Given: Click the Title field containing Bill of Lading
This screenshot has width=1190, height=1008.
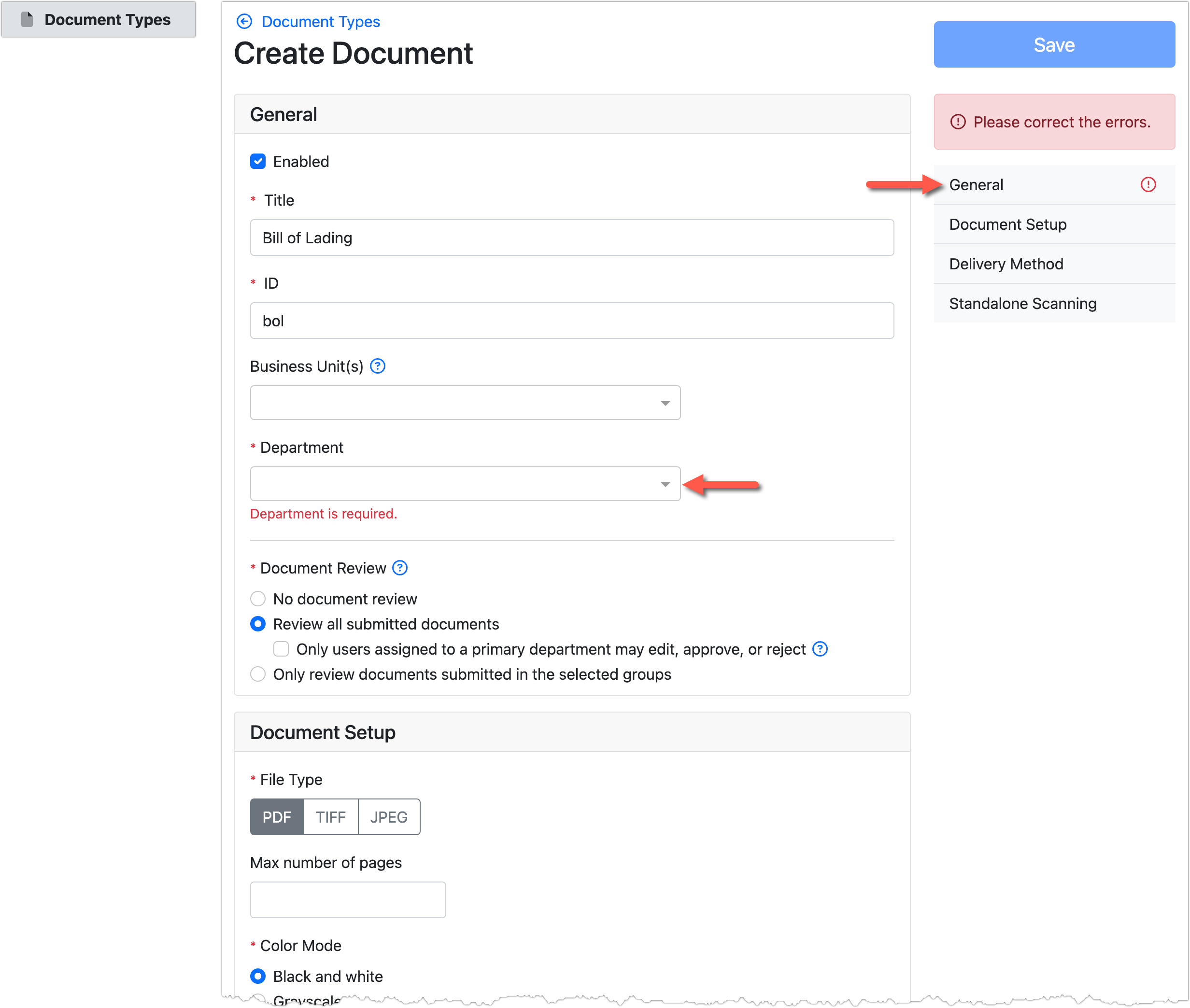Looking at the screenshot, I should tap(571, 238).
